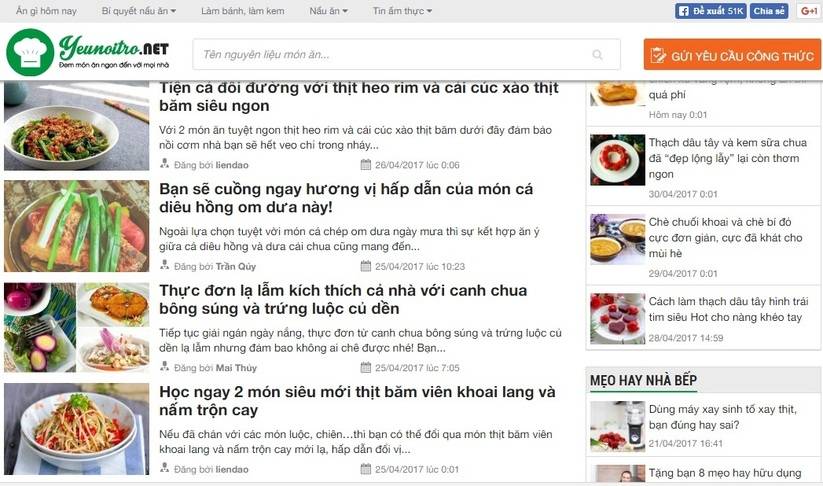This screenshot has width=823, height=486.
Task: Click the sidebar date 21/04/2017 16:41
Action: [685, 443]
